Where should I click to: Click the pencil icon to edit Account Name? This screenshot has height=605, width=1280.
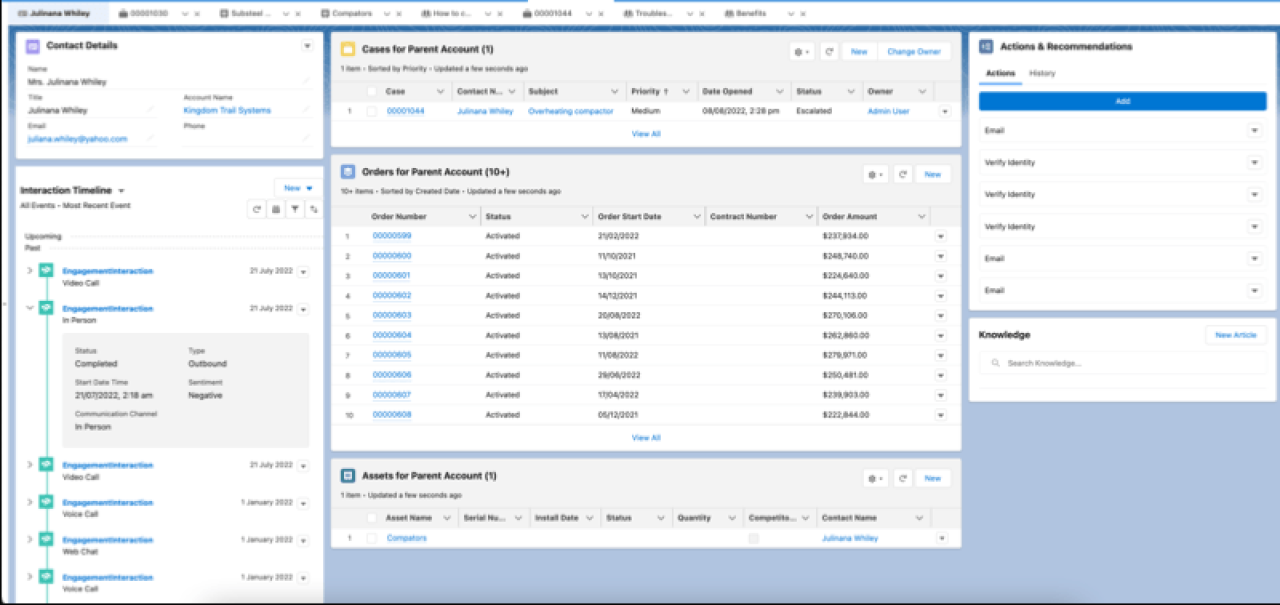(306, 110)
